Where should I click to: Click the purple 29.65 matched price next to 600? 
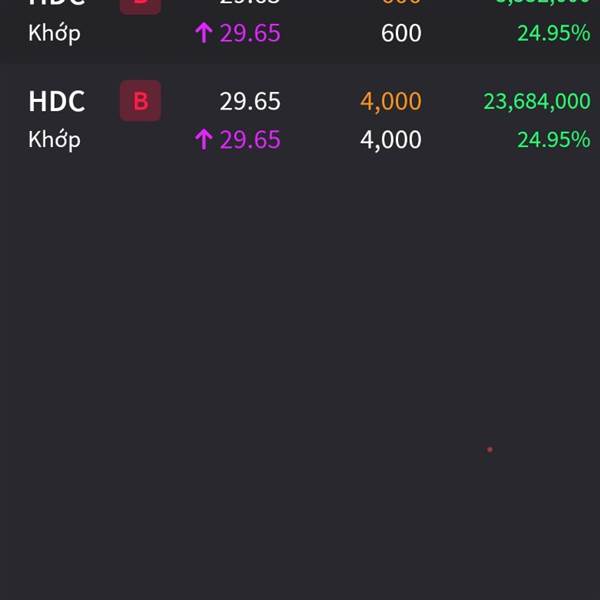click(250, 33)
